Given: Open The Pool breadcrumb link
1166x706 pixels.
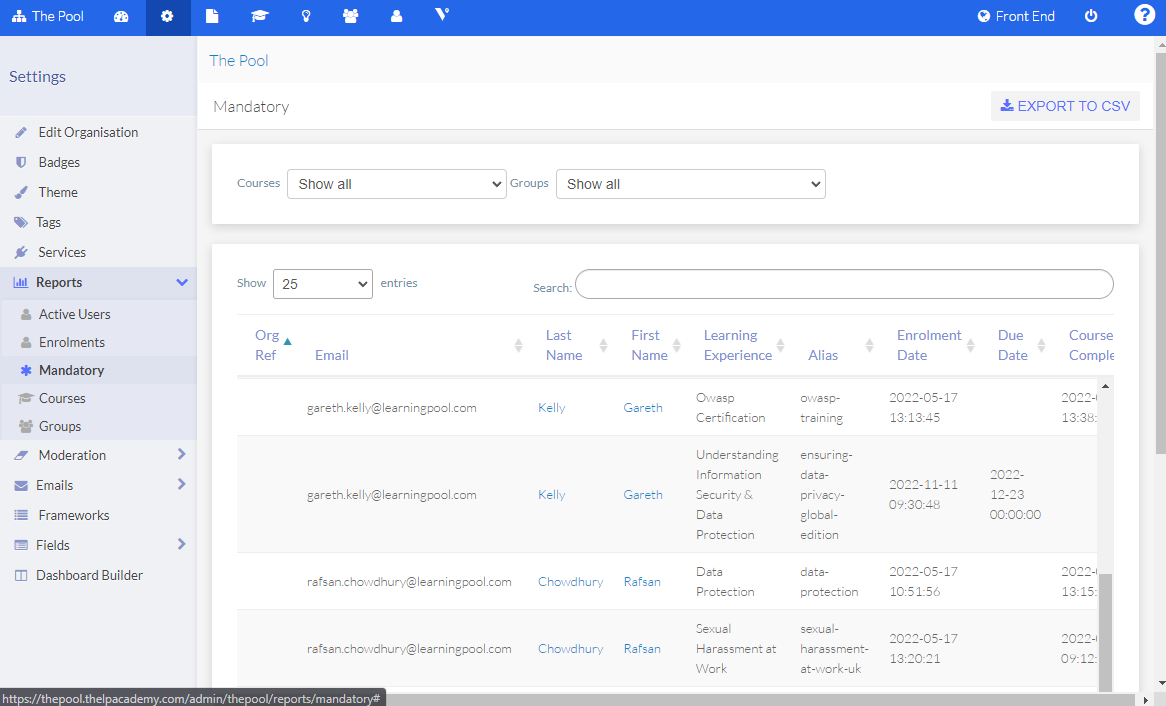Looking at the screenshot, I should pos(238,60).
